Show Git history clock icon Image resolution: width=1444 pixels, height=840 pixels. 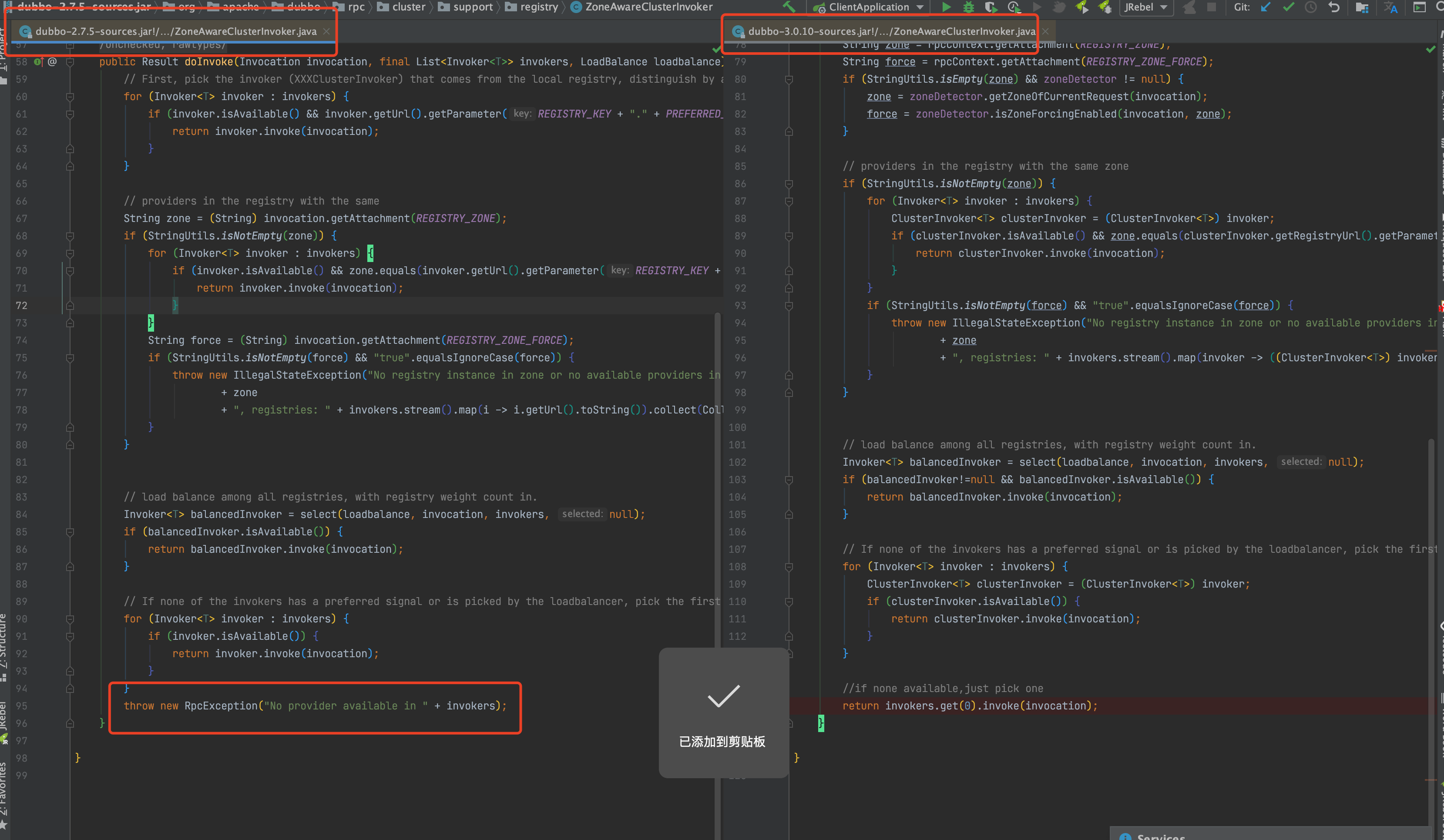(1311, 7)
